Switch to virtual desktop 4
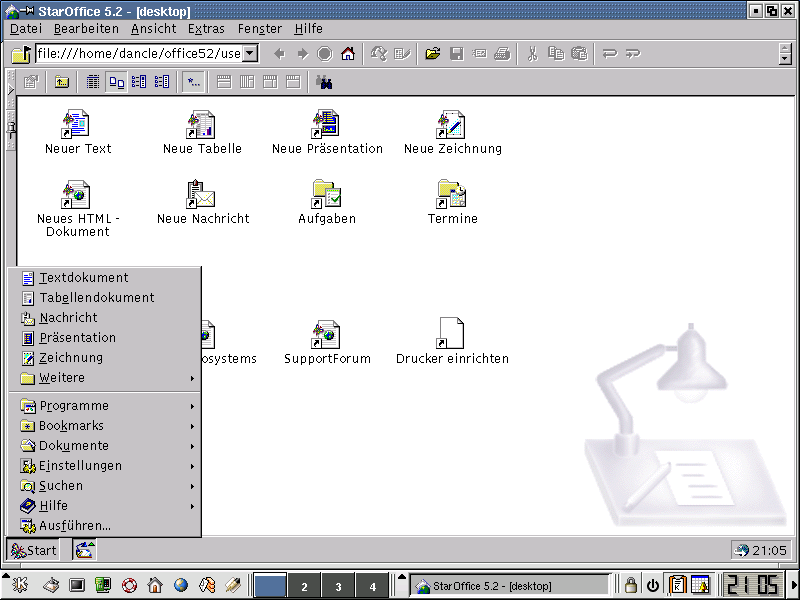 tap(372, 586)
